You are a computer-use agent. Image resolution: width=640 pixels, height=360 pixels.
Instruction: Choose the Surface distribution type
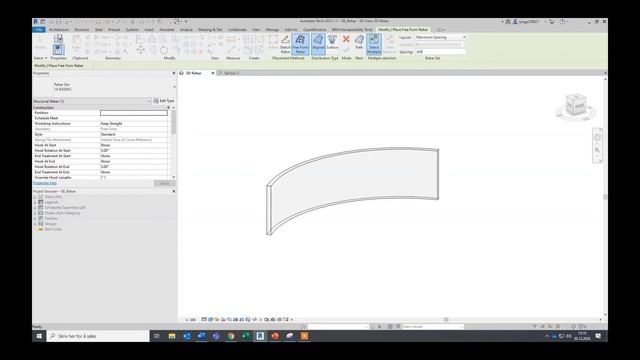[332, 42]
